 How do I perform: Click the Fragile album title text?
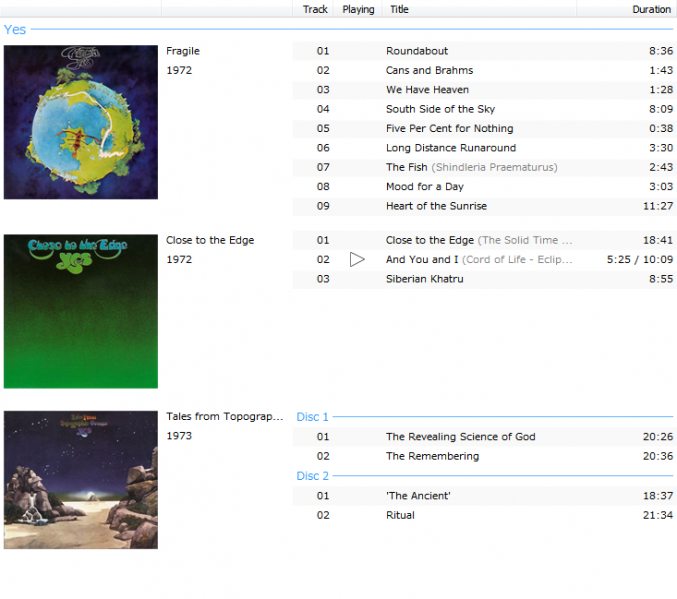(182, 51)
